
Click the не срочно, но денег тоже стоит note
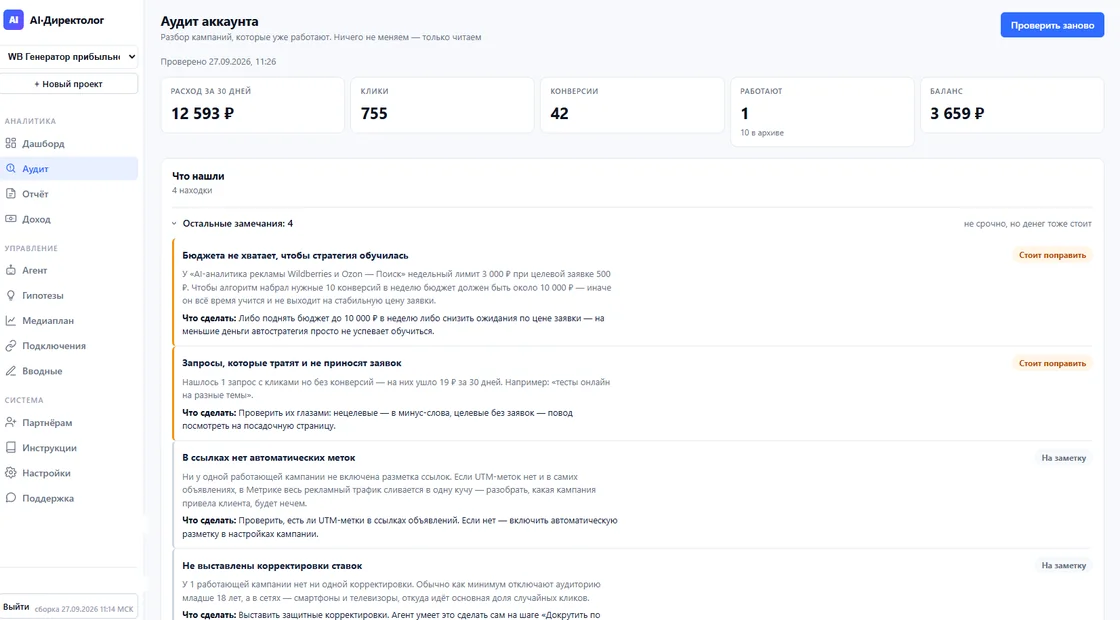click(x=1028, y=224)
